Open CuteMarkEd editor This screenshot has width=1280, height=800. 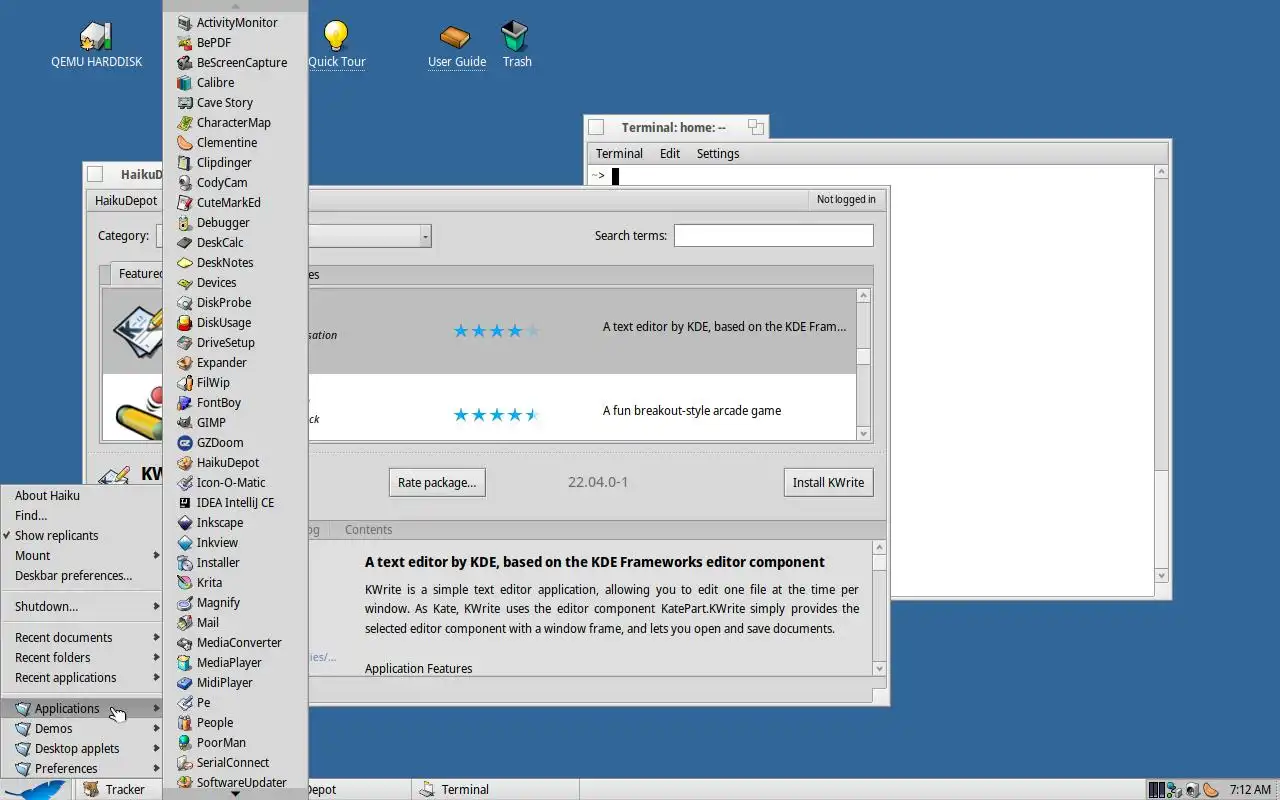pyautogui.click(x=235, y=202)
